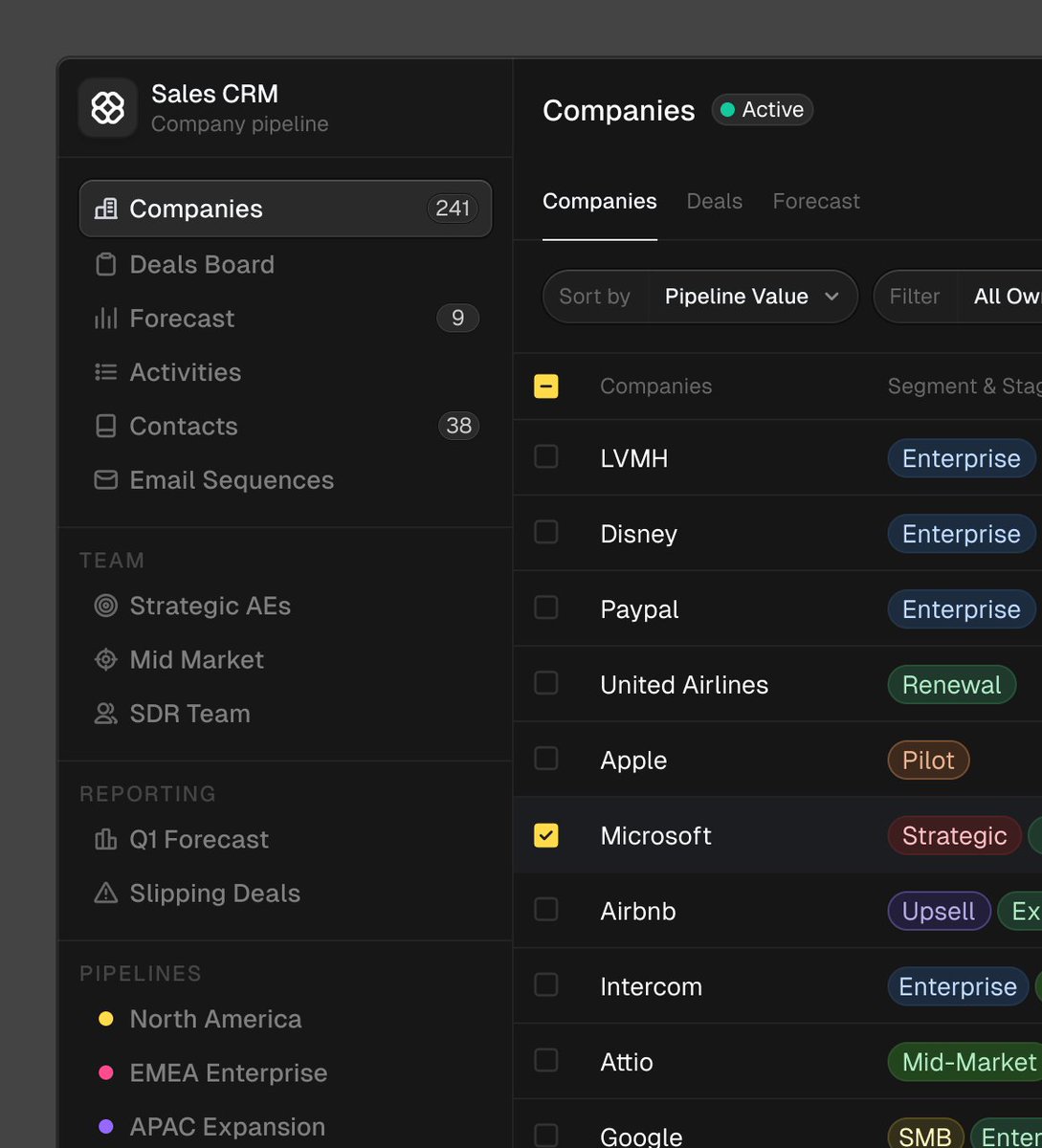The height and width of the screenshot is (1148, 1042).
Task: Click the Deals Board clipboard icon
Action: (x=106, y=264)
